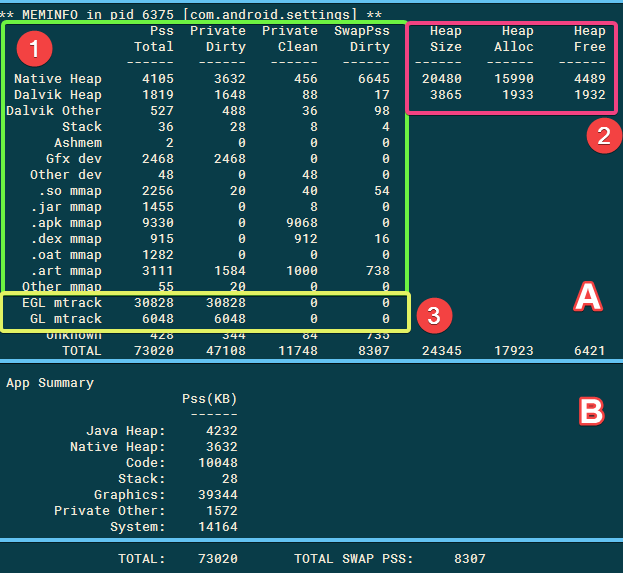623x573 pixels.
Task: Click the MEMINFO header line for com.android.settings
Action: 191,15
